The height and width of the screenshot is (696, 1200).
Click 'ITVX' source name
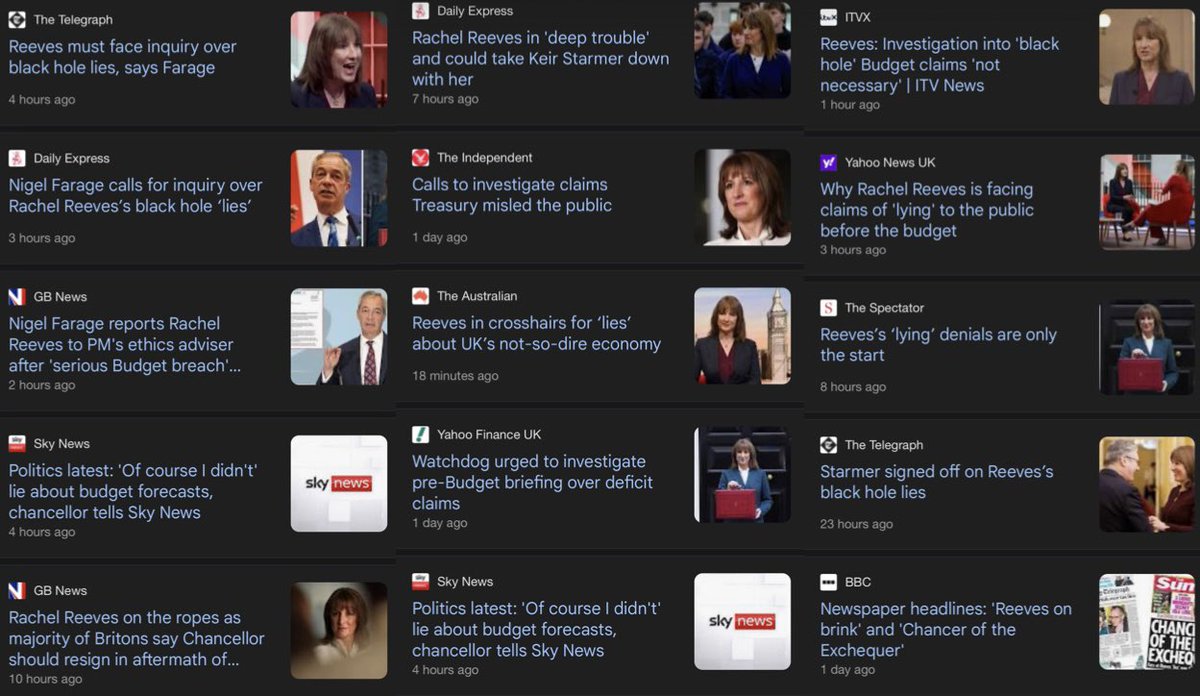coord(858,17)
